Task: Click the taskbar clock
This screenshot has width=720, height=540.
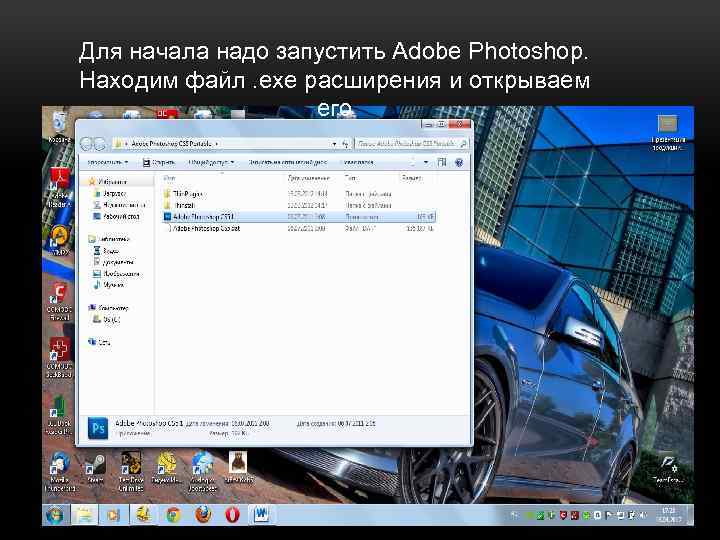Action: click(x=669, y=515)
